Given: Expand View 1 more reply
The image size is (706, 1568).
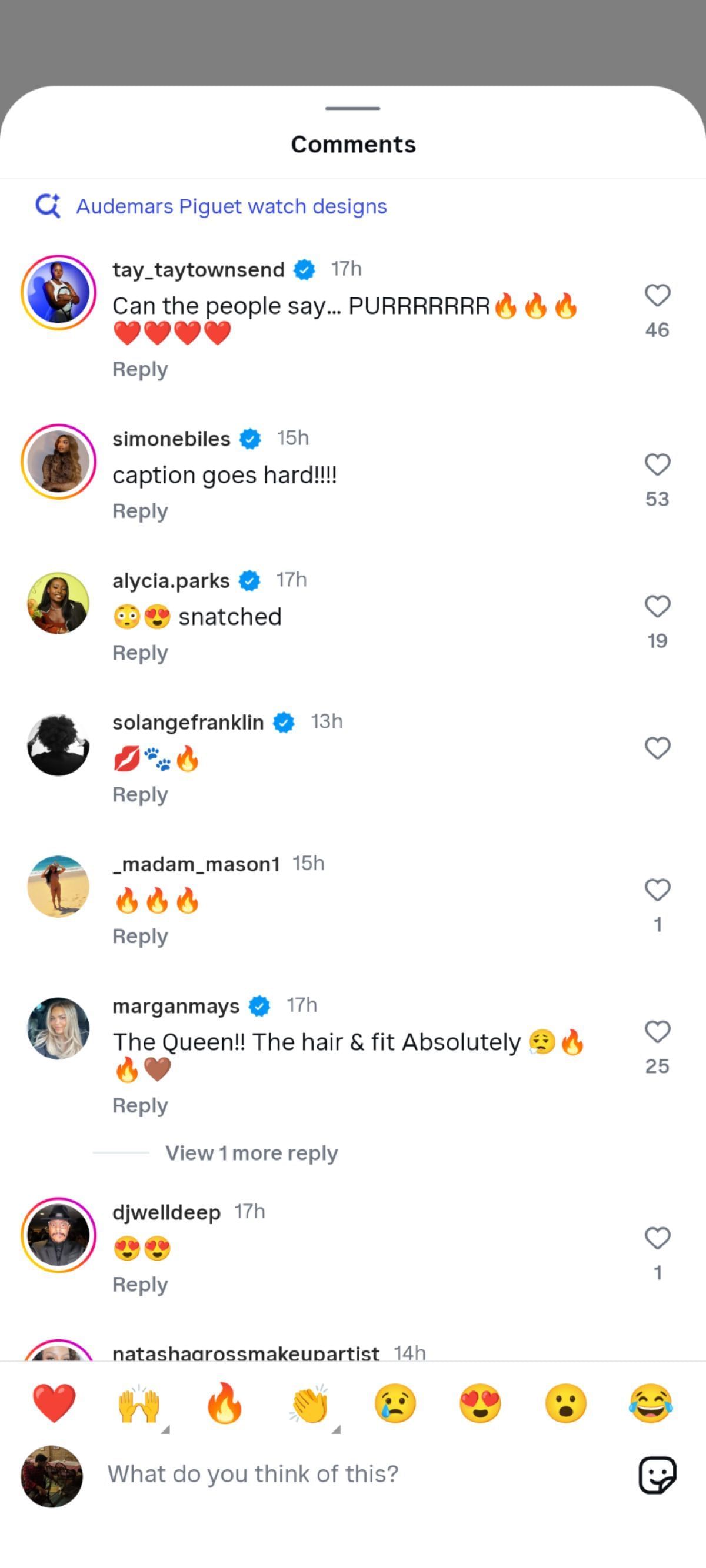Looking at the screenshot, I should [251, 1153].
